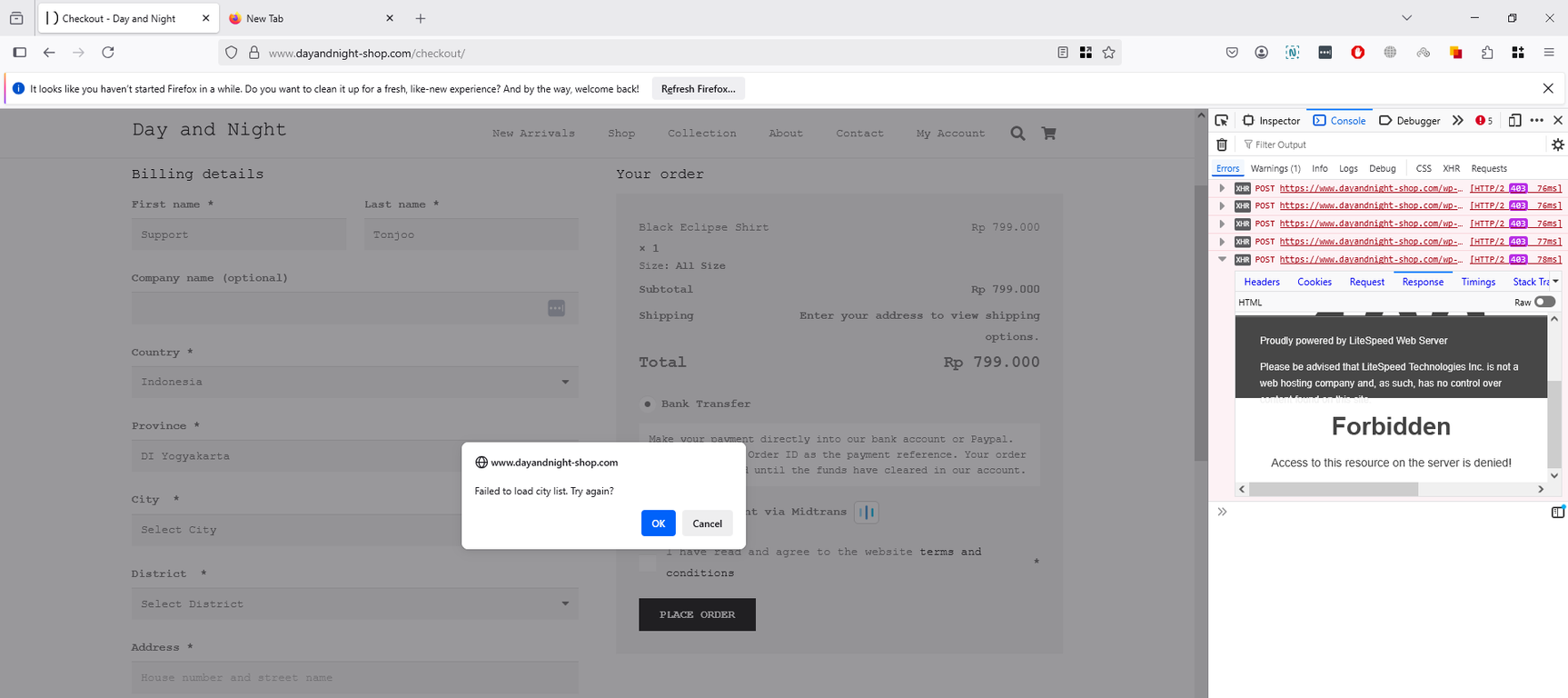This screenshot has width=1568, height=698.
Task: Switch to the Inspector tab
Action: tap(1271, 120)
